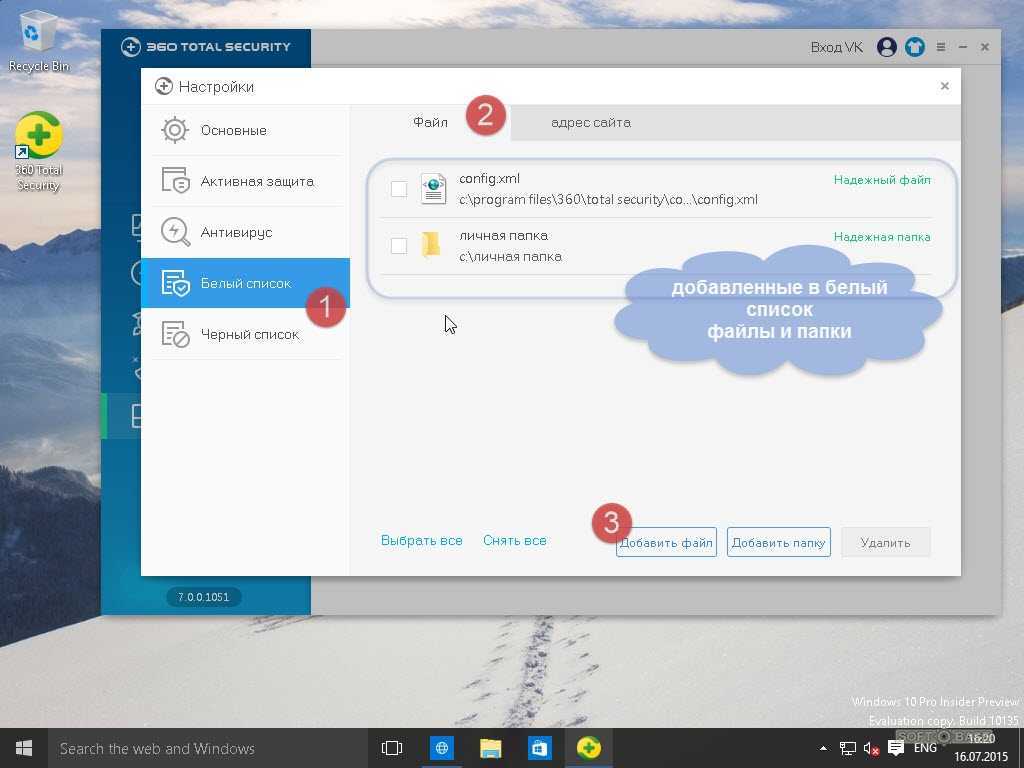
Task: Click the Search the web and Windows box
Action: 206,748
